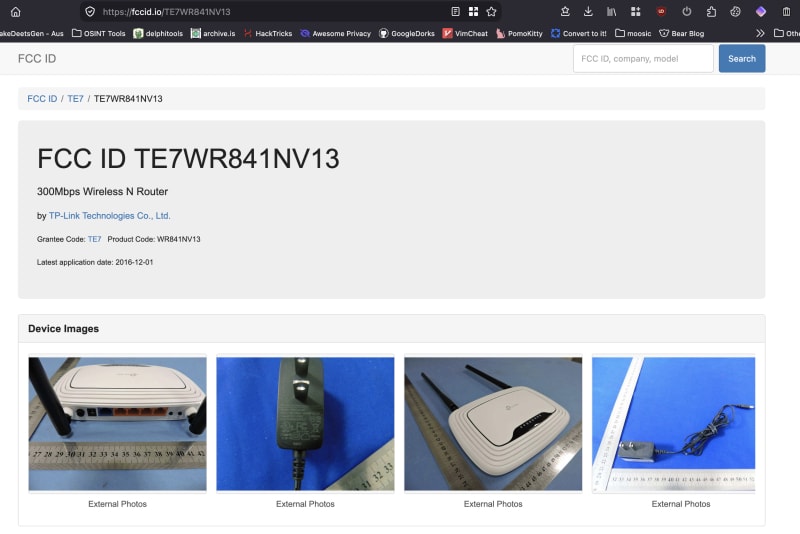Click the trash-bin extension icon in toolbar
This screenshot has height=534, width=800.
(786, 11)
